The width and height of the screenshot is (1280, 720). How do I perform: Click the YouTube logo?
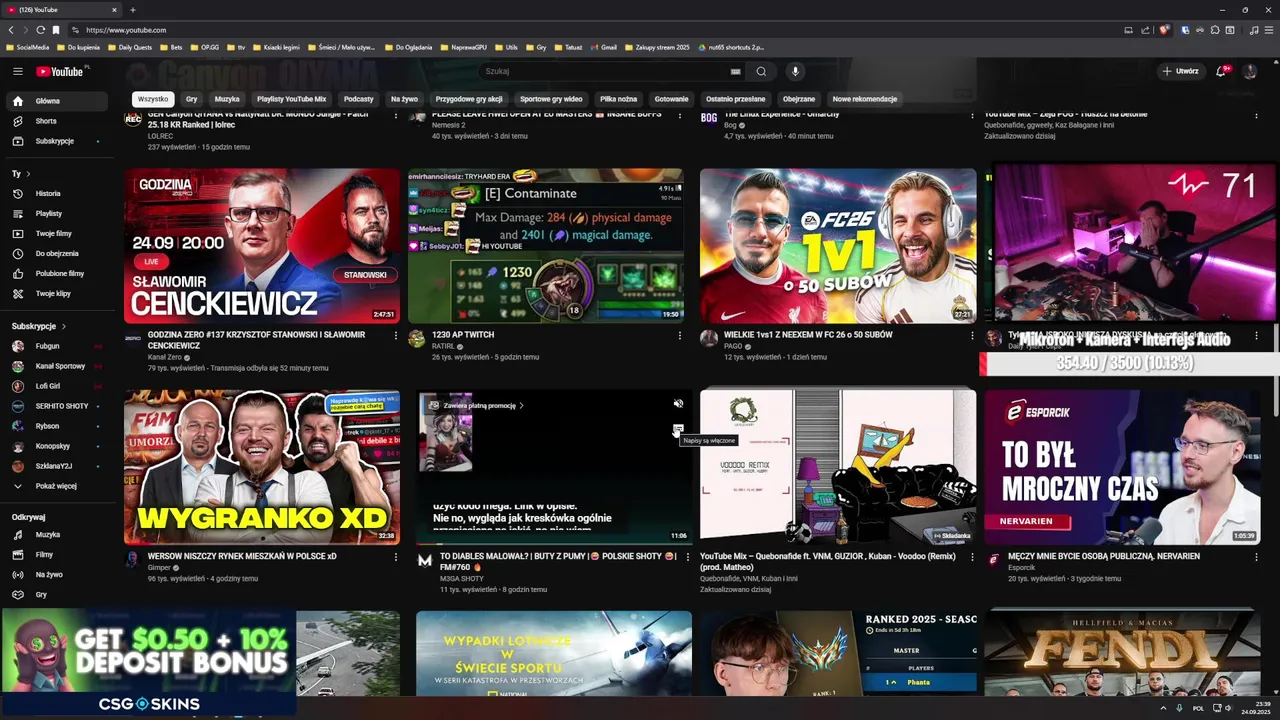[x=60, y=71]
